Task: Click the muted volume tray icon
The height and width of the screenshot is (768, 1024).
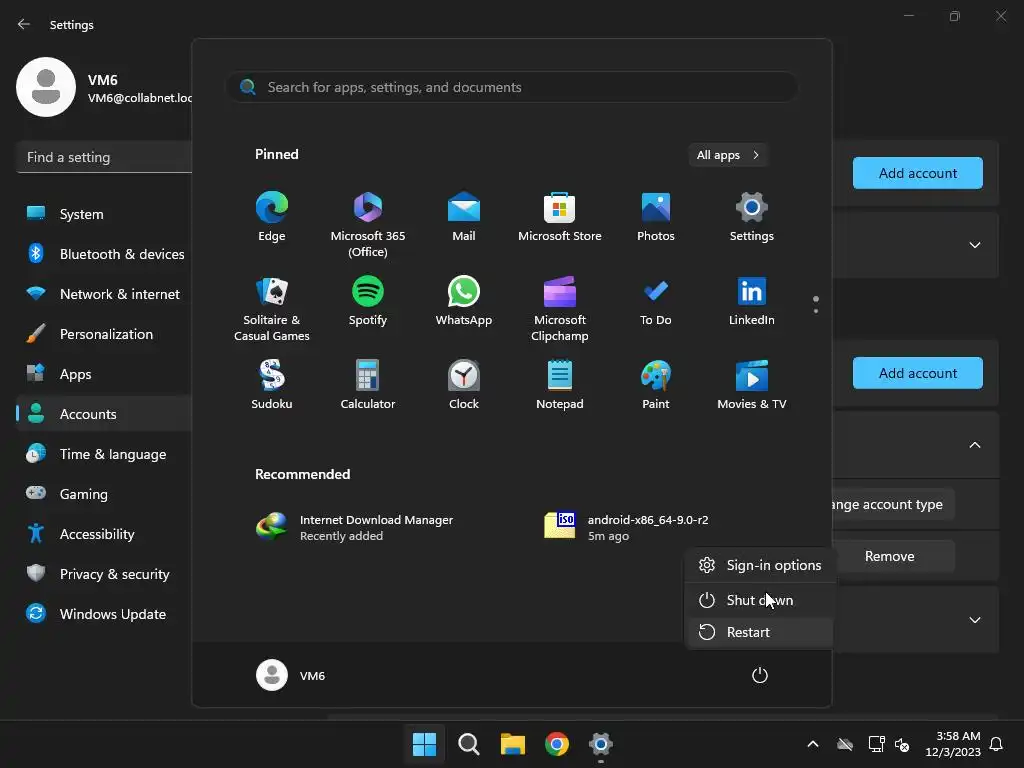Action: (x=902, y=744)
